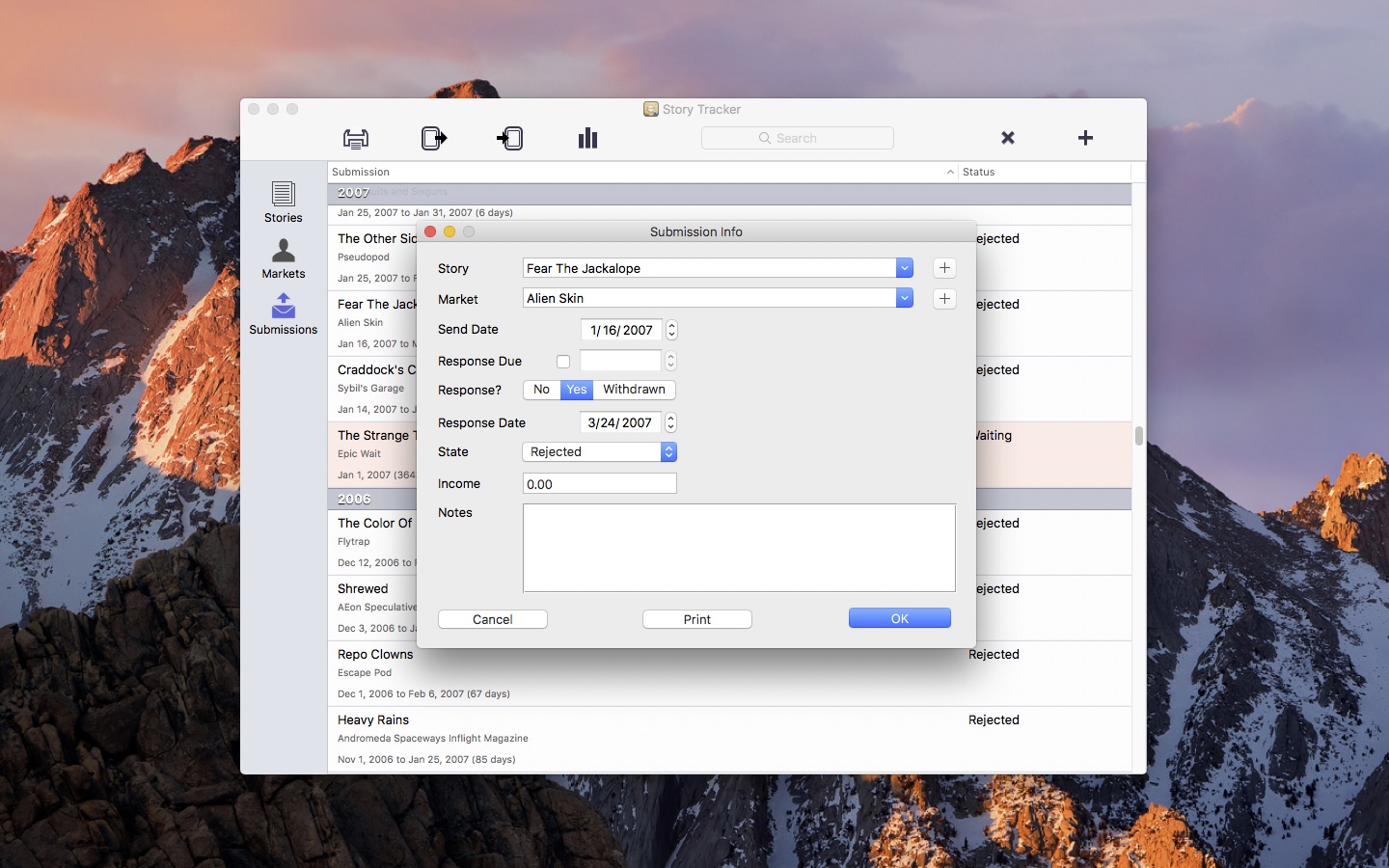Click the submissions list scrollbar thumb
Image resolution: width=1389 pixels, height=868 pixels.
[1139, 436]
